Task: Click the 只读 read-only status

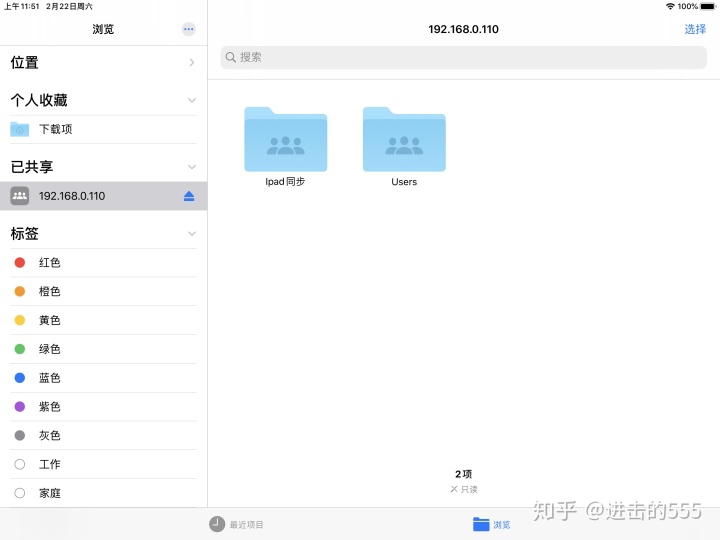Action: (x=464, y=489)
